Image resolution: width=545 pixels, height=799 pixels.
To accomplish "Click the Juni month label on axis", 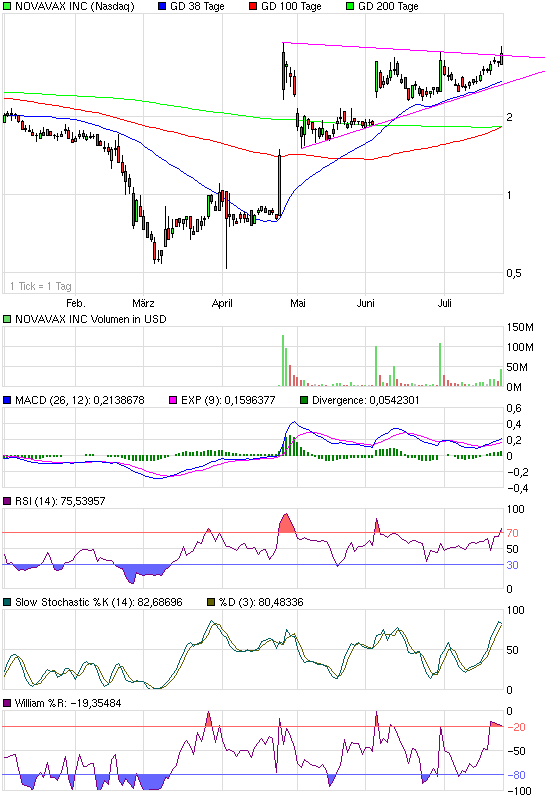I will (x=365, y=303).
